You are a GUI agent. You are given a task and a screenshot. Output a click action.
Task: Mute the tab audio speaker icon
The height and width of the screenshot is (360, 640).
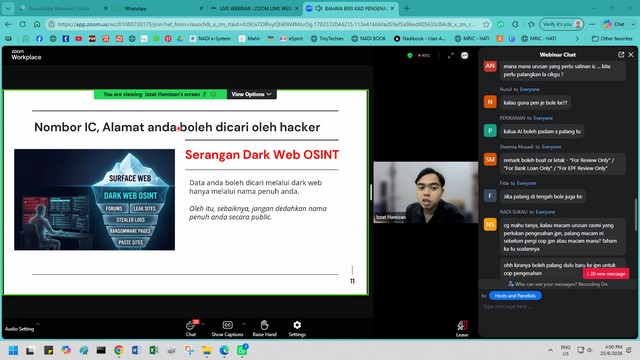click(x=319, y=8)
